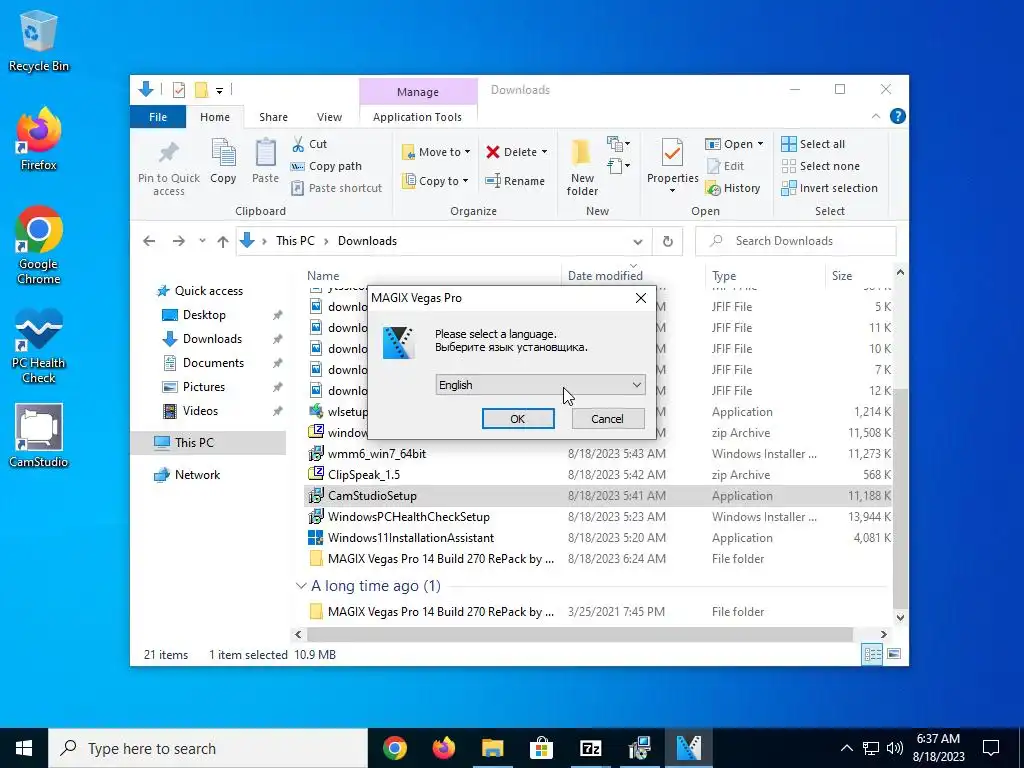1024x768 pixels.
Task: Create a New folder from ribbon
Action: click(582, 167)
